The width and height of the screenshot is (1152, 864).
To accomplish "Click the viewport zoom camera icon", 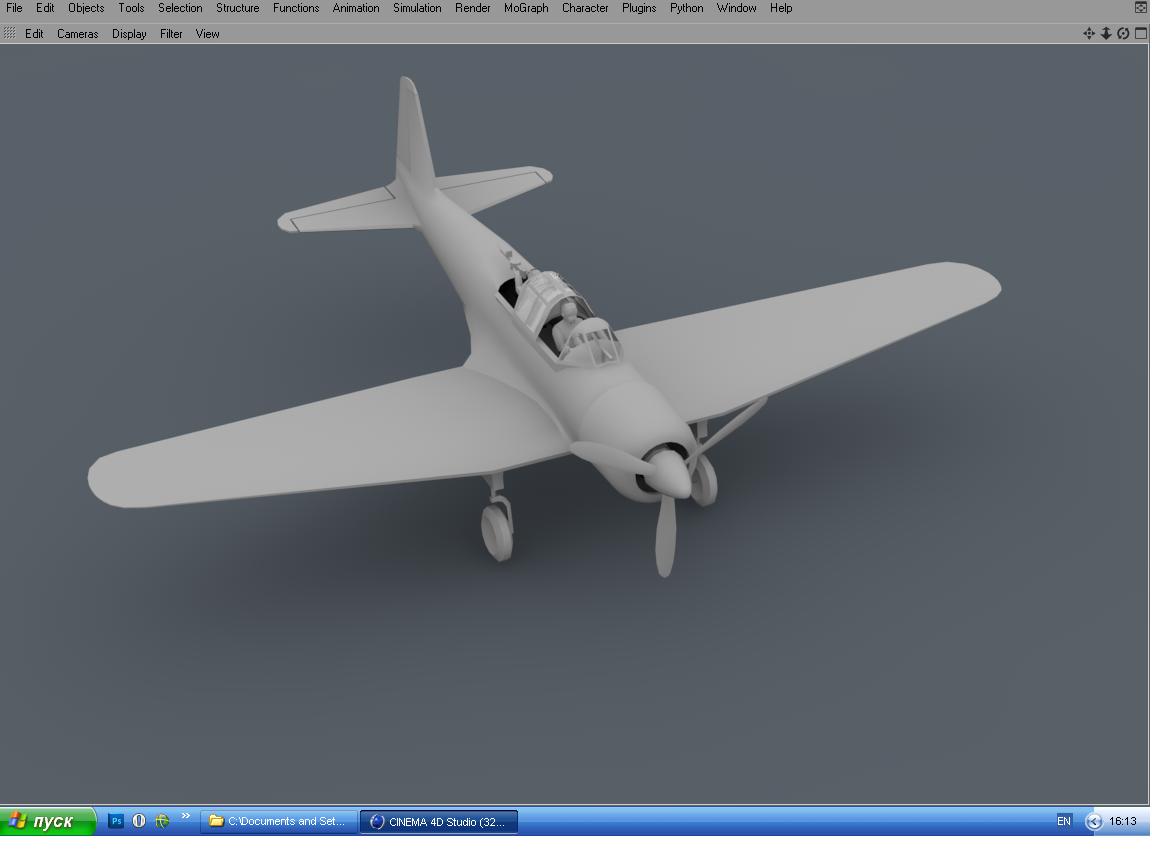I will [x=1106, y=33].
